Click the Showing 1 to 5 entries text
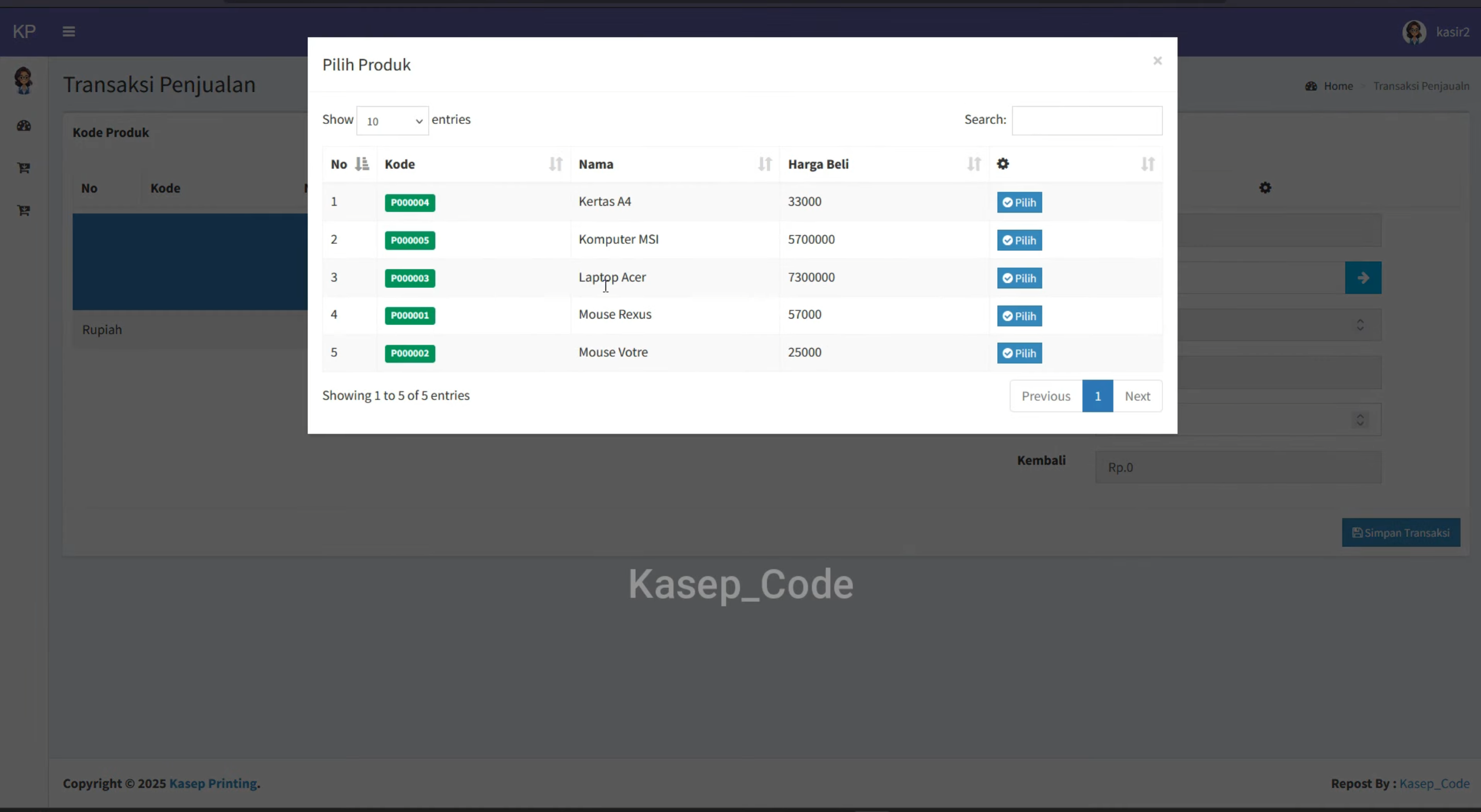Image resolution: width=1481 pixels, height=812 pixels. (x=396, y=396)
